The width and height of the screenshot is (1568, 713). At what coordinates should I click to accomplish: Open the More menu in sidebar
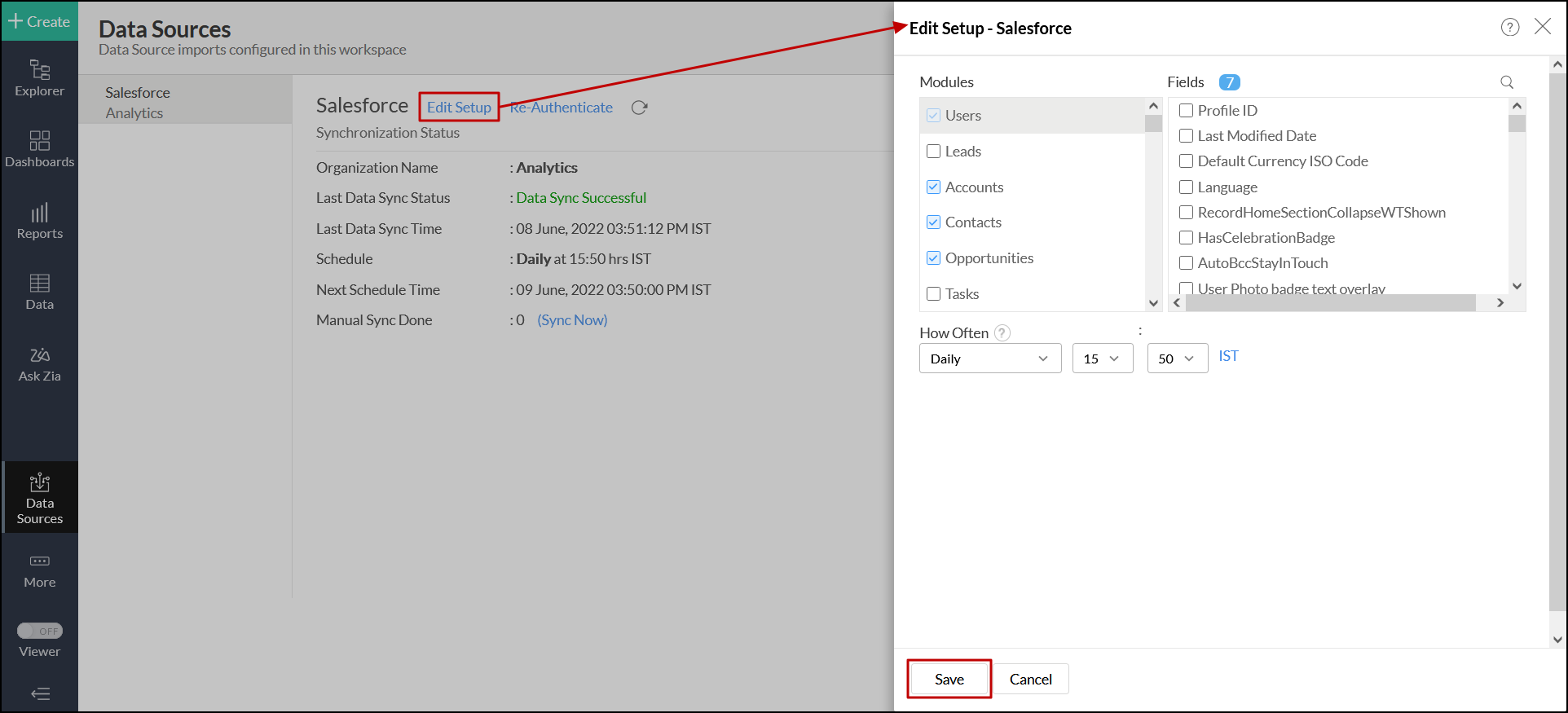[39, 570]
